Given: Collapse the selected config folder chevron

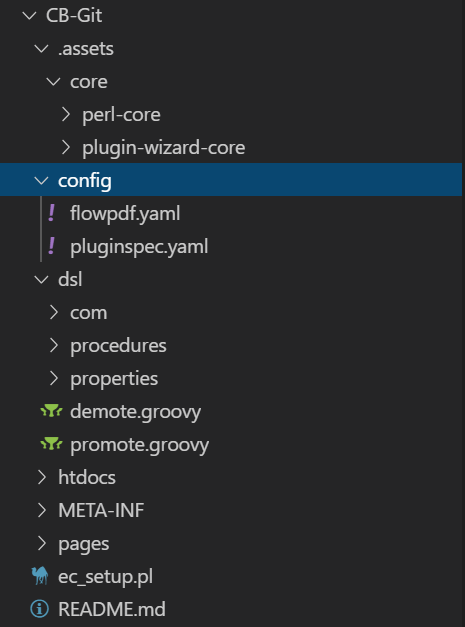Looking at the screenshot, I should click(x=41, y=181).
